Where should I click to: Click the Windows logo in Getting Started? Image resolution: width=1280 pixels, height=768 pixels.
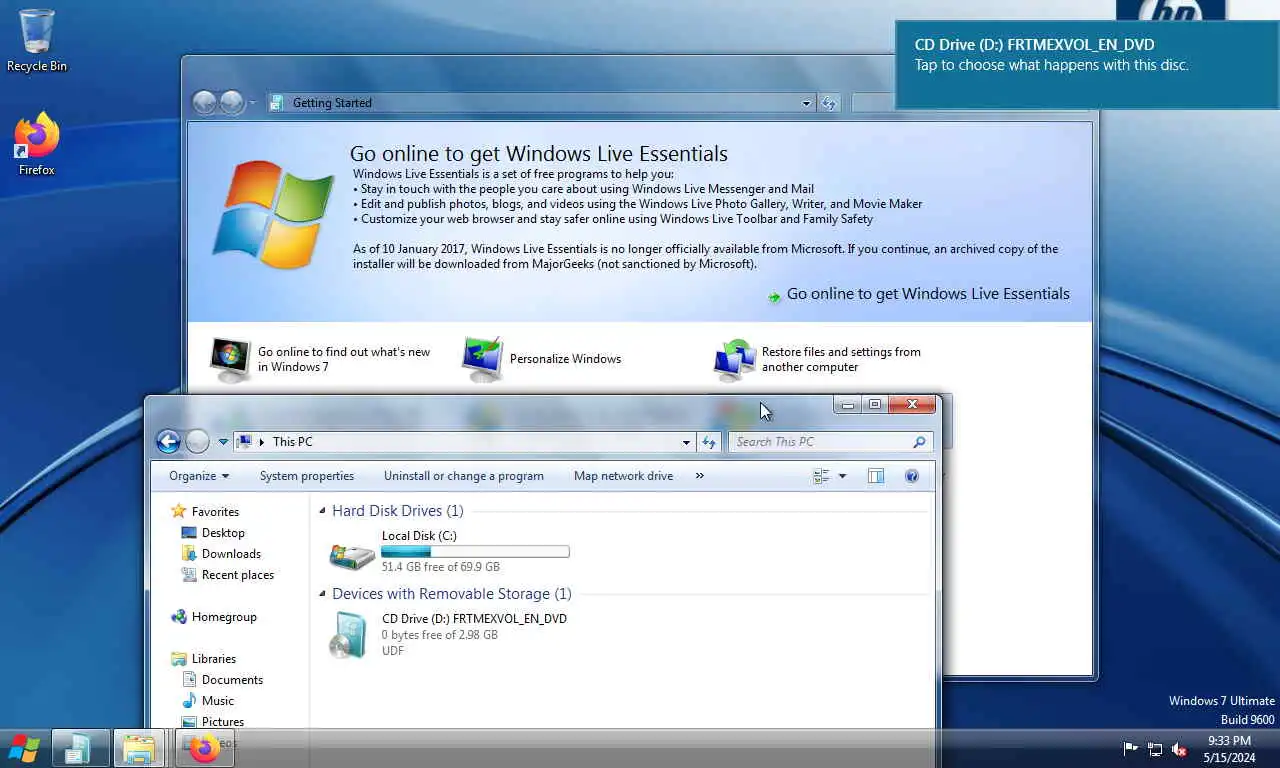click(273, 214)
